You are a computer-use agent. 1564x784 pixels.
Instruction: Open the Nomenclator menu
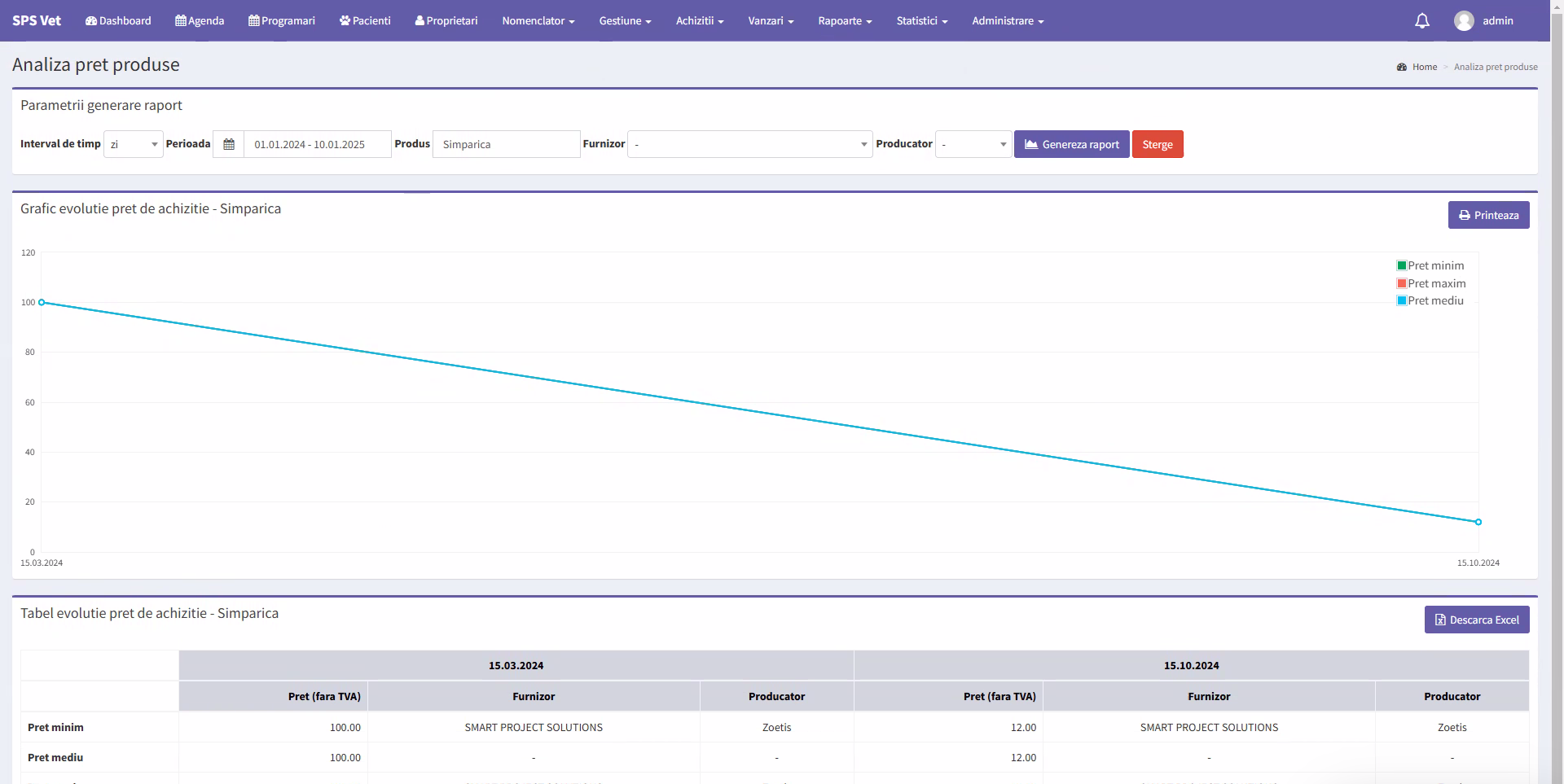click(x=538, y=21)
